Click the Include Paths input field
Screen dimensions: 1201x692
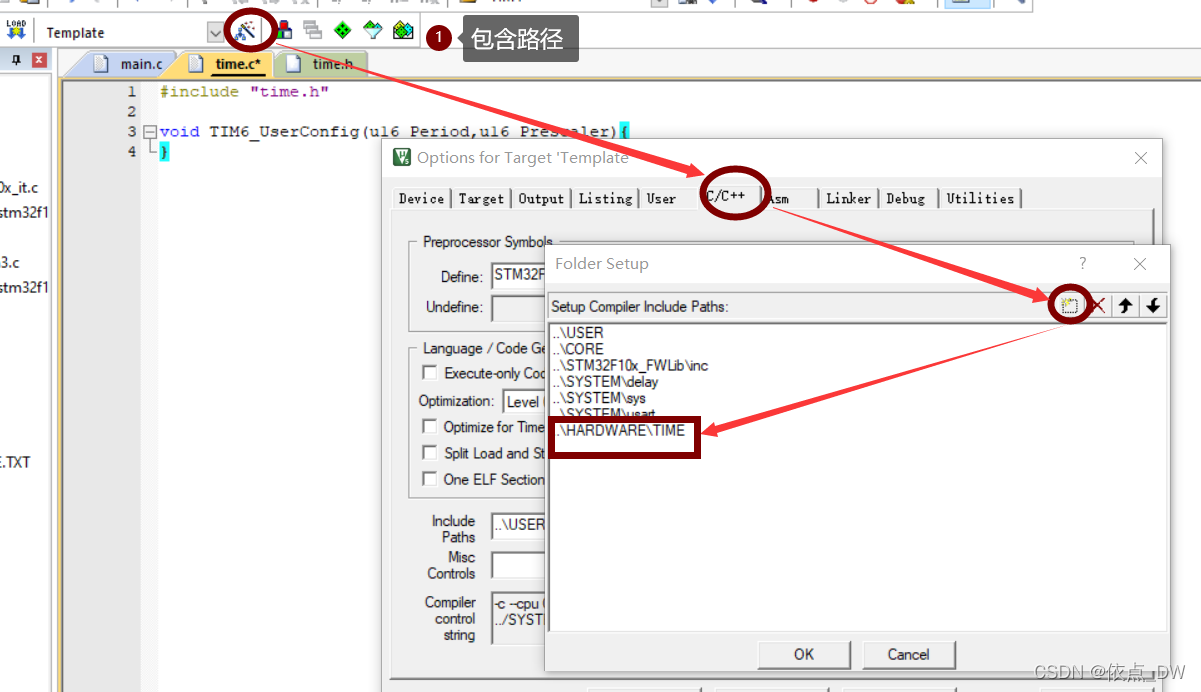point(518,524)
